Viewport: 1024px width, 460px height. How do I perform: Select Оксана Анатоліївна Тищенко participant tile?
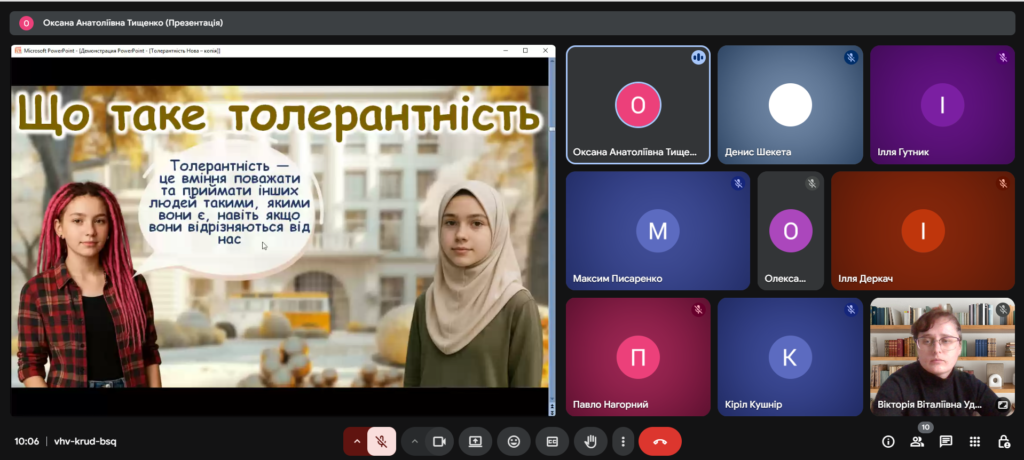coord(638,105)
